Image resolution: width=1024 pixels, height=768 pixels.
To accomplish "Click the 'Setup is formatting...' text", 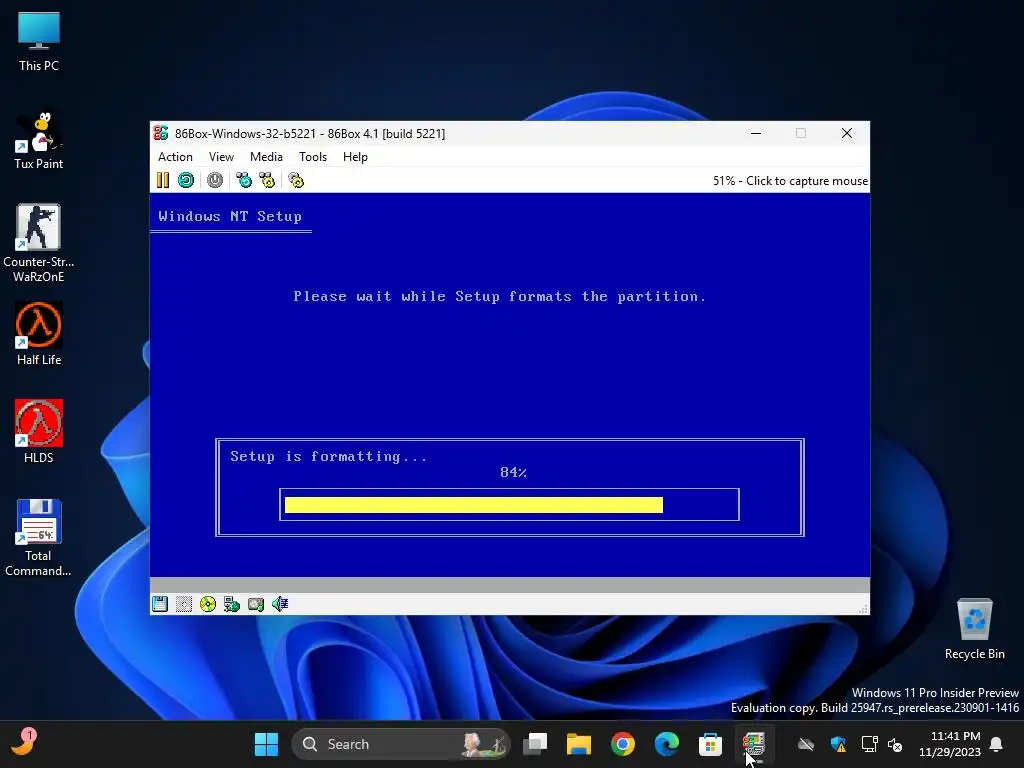I will (328, 456).
